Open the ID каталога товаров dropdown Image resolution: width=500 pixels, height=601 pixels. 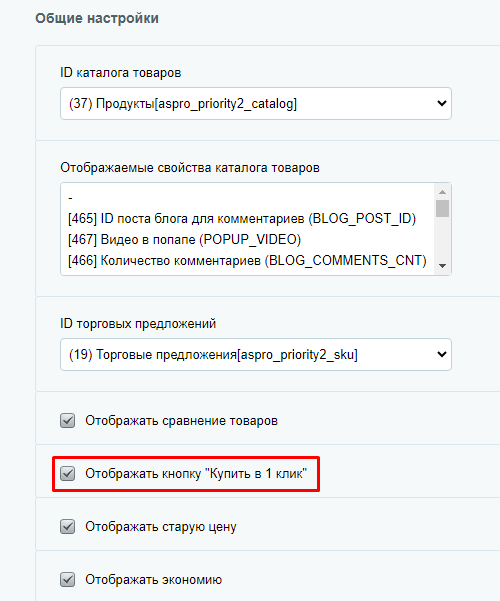click(256, 103)
